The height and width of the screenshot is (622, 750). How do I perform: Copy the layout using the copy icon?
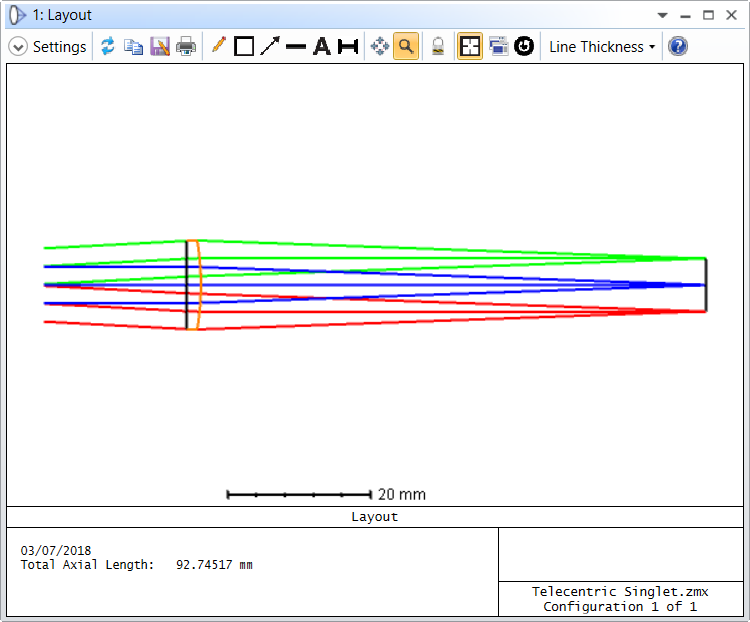(133, 46)
